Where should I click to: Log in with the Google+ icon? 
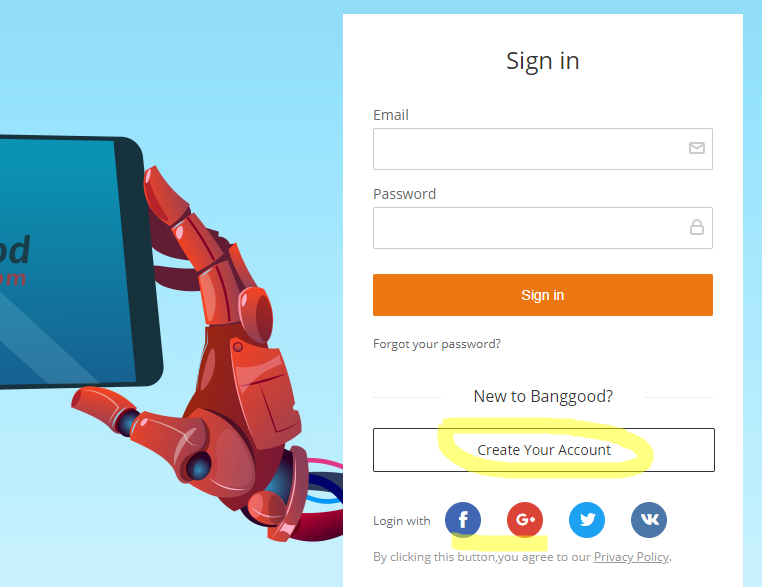[525, 519]
